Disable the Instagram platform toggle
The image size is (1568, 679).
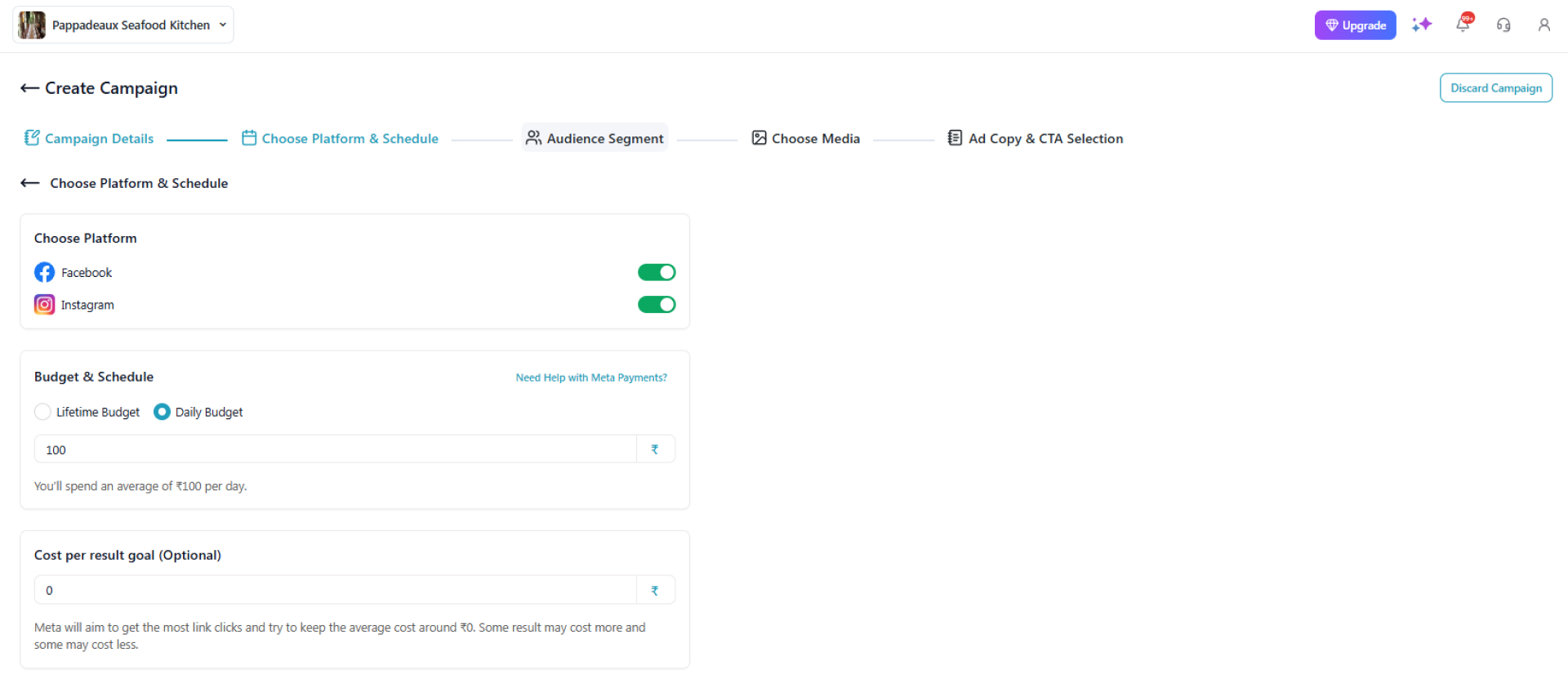point(656,305)
